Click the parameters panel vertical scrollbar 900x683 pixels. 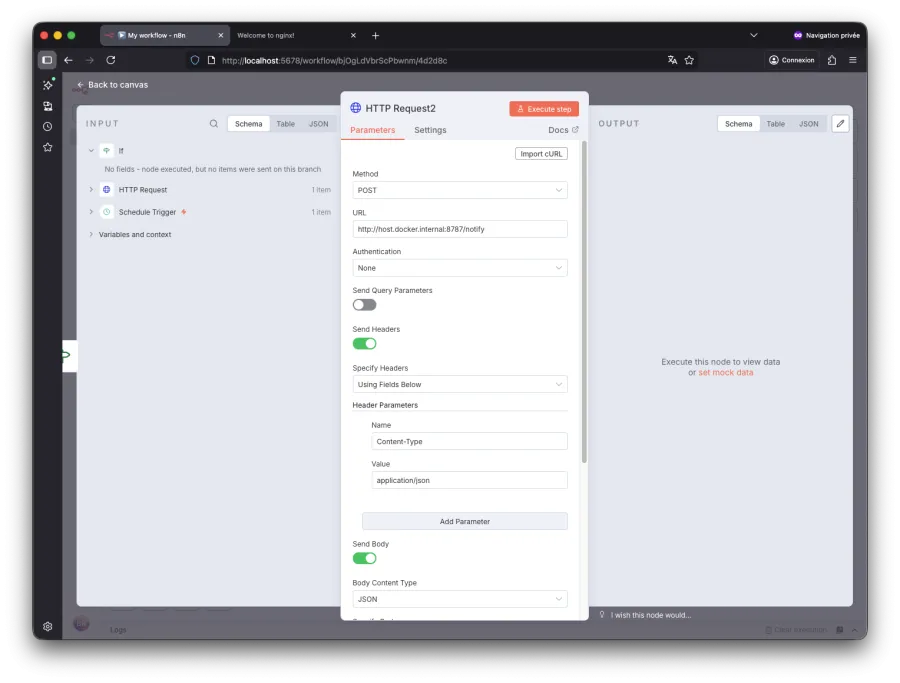point(584,300)
